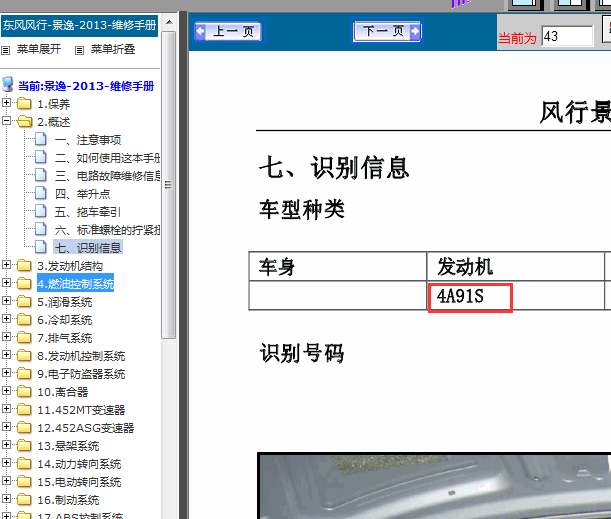Expand the 12.452ASG变速器 tree node
Image resolution: width=611 pixels, height=519 pixels.
pos(6,426)
